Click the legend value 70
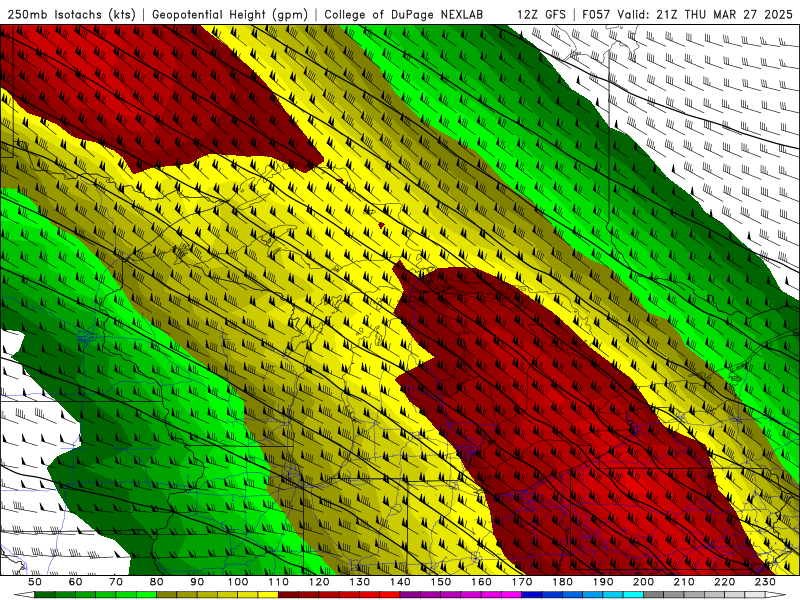 click(116, 582)
